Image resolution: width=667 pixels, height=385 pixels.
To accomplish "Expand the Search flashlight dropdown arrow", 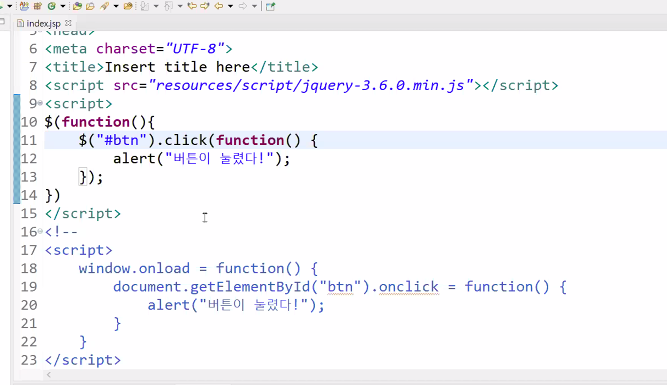I will [116, 6].
